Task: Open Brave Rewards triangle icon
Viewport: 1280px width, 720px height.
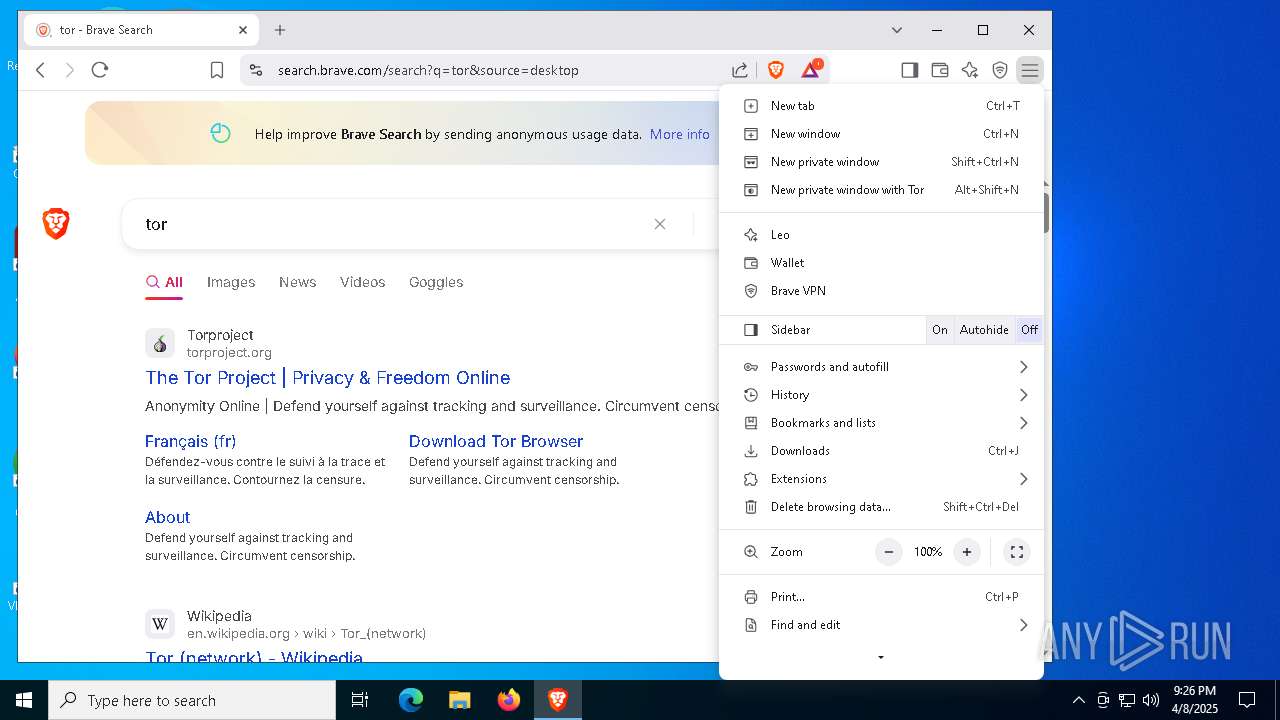Action: [811, 69]
